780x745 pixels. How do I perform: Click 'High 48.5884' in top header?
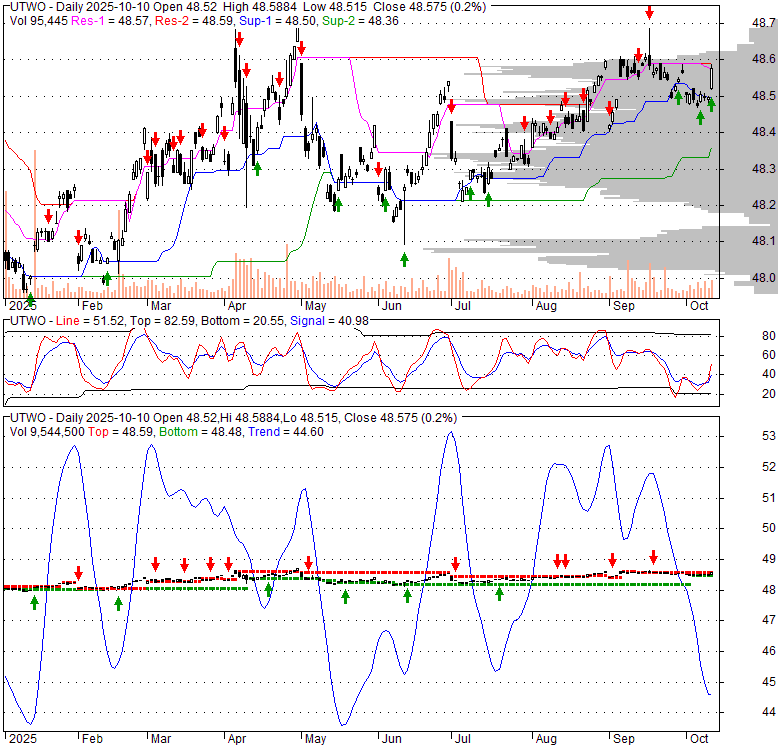click(x=260, y=7)
